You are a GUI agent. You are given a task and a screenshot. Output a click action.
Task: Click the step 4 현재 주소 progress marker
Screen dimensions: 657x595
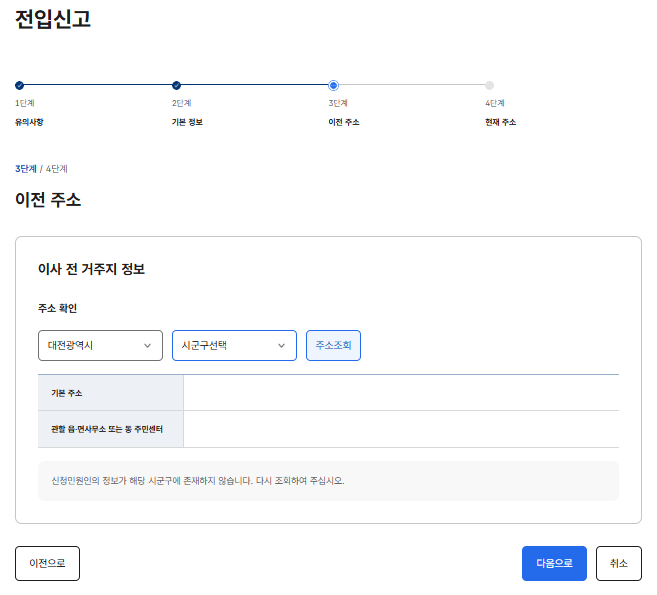[489, 85]
